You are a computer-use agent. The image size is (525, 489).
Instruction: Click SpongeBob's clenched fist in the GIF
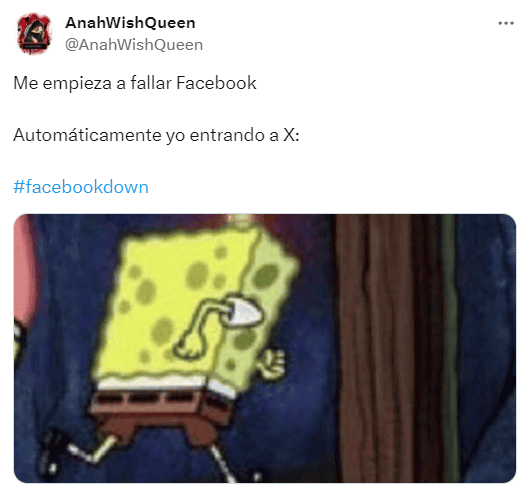click(274, 363)
